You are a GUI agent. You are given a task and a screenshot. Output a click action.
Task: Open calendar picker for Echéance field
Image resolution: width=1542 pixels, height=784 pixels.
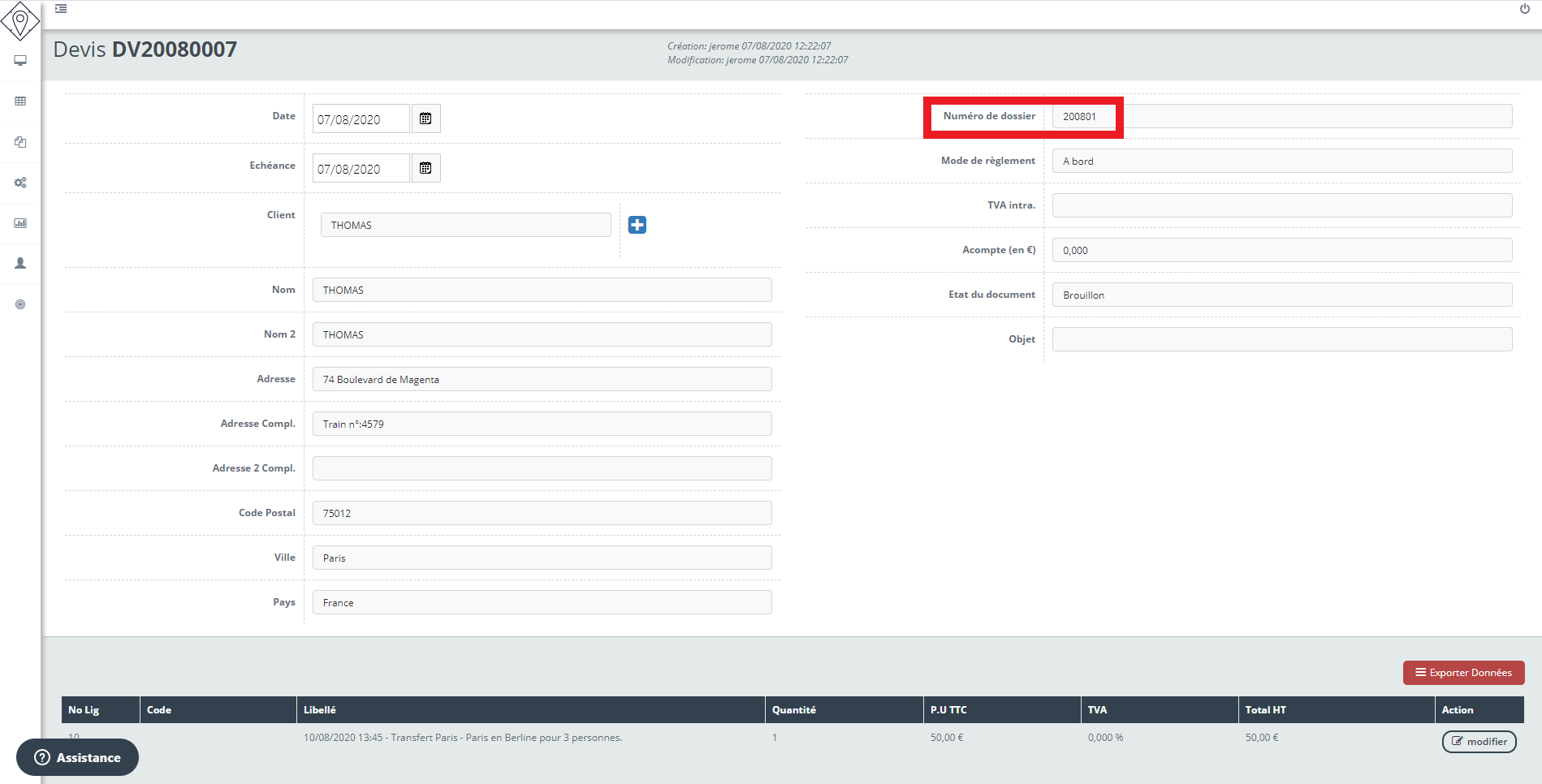click(425, 169)
